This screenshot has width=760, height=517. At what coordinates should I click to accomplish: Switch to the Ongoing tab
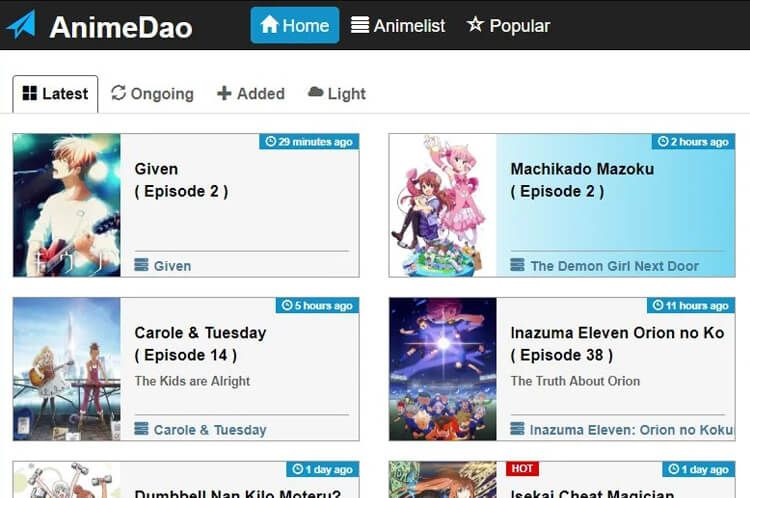(152, 94)
